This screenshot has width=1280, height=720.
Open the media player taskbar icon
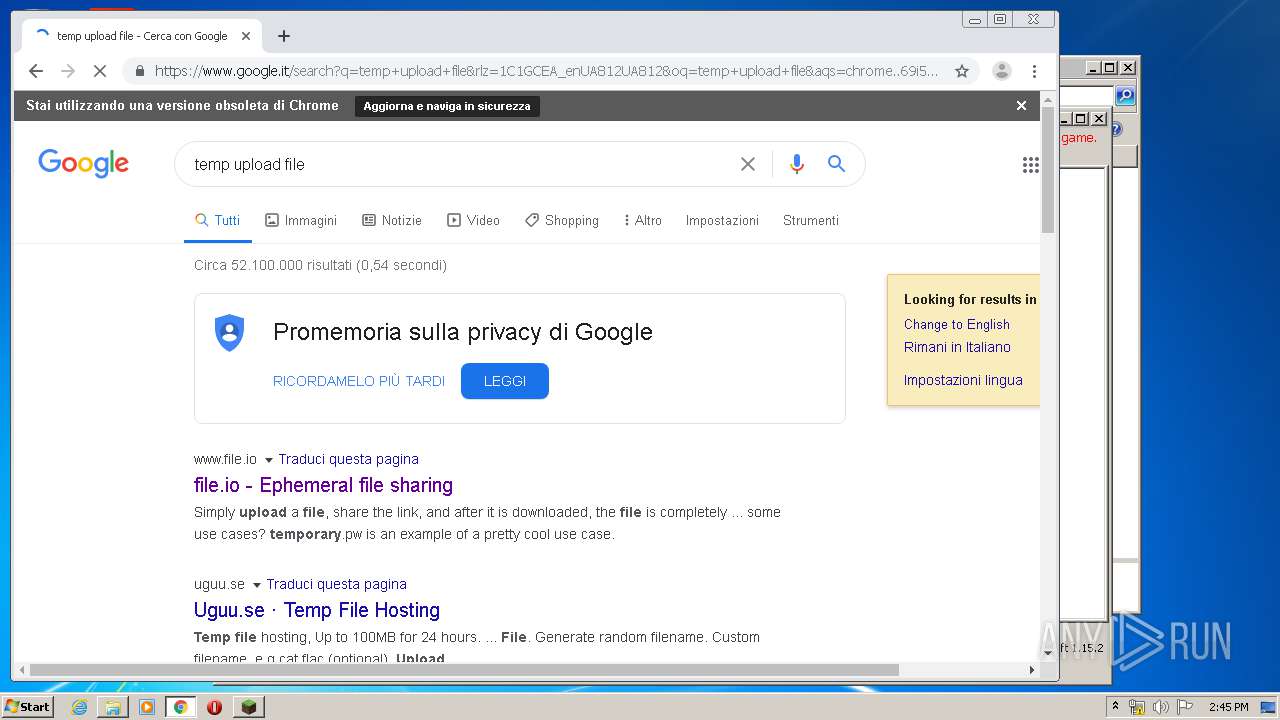[147, 707]
